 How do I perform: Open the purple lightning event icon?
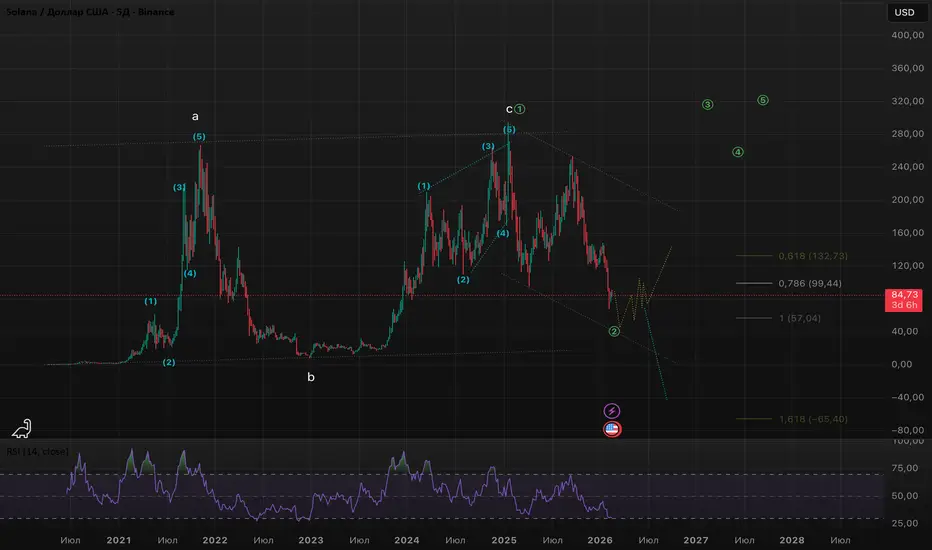tap(612, 411)
